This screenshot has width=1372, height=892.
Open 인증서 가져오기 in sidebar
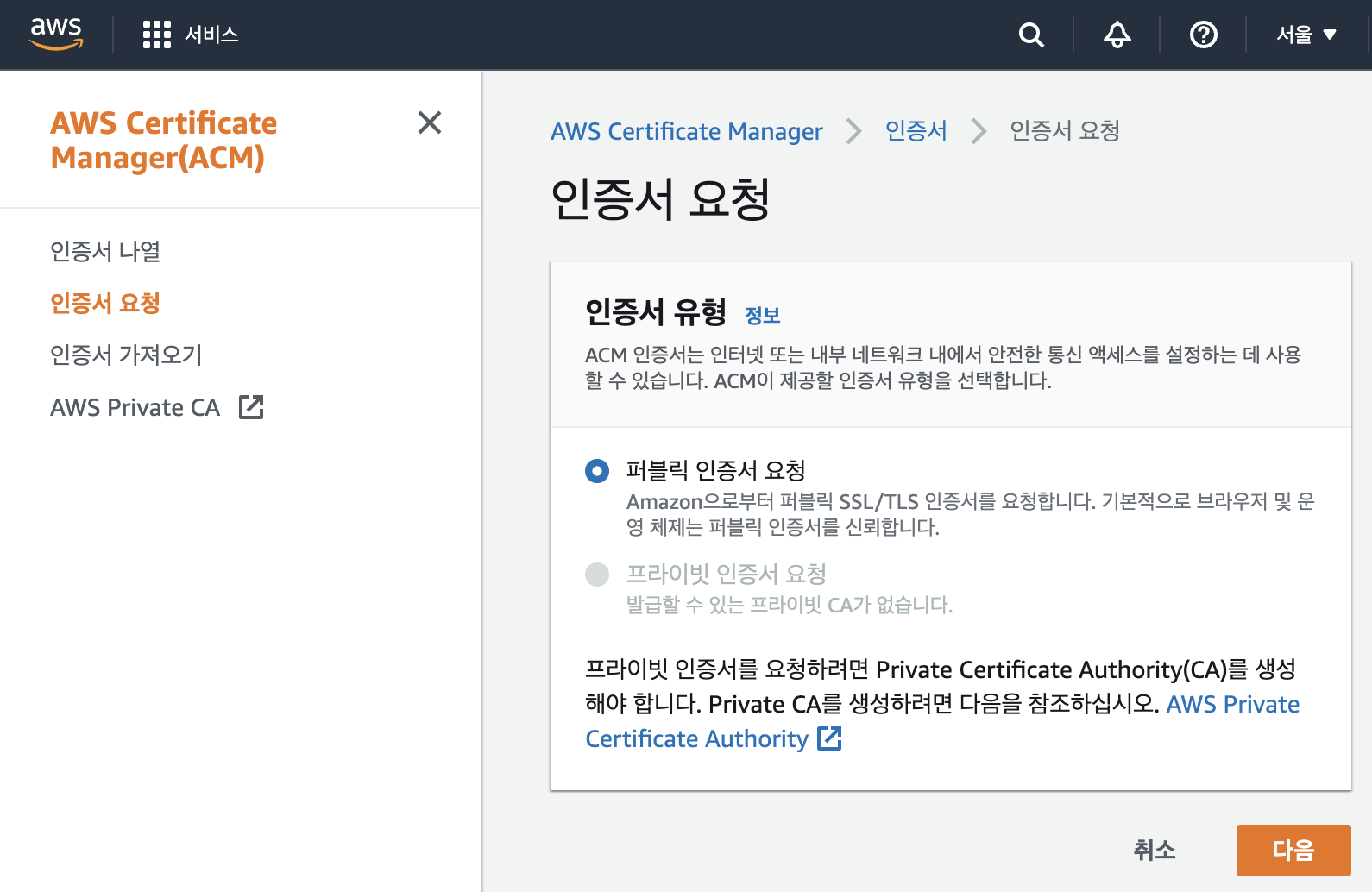pyautogui.click(x=126, y=355)
